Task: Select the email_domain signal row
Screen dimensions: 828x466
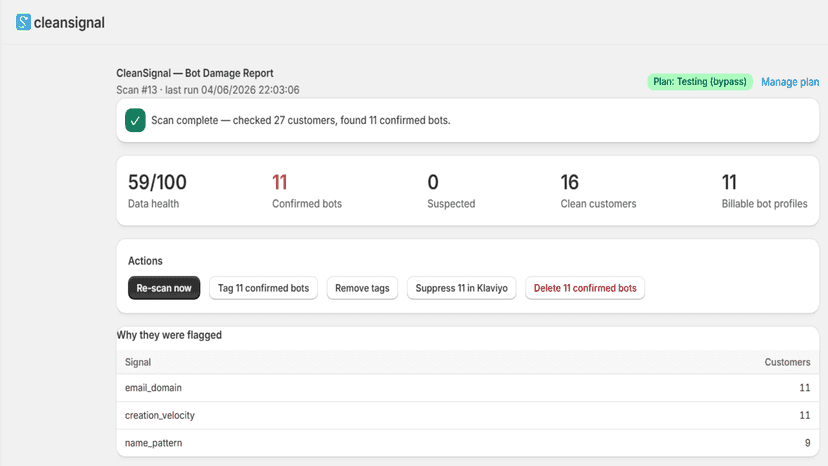Action: click(x=467, y=388)
